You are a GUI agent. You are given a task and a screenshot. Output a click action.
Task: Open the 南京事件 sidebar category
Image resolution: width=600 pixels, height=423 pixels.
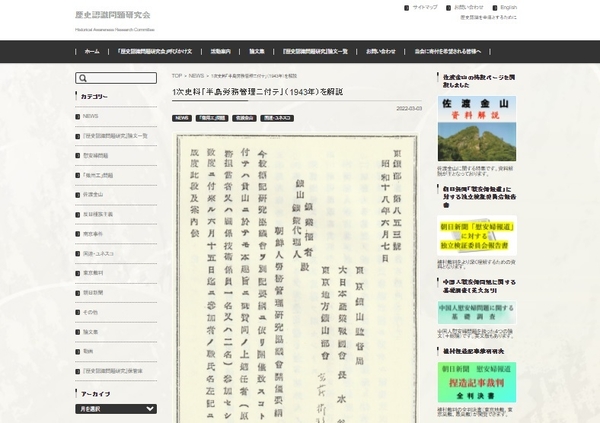tap(93, 234)
